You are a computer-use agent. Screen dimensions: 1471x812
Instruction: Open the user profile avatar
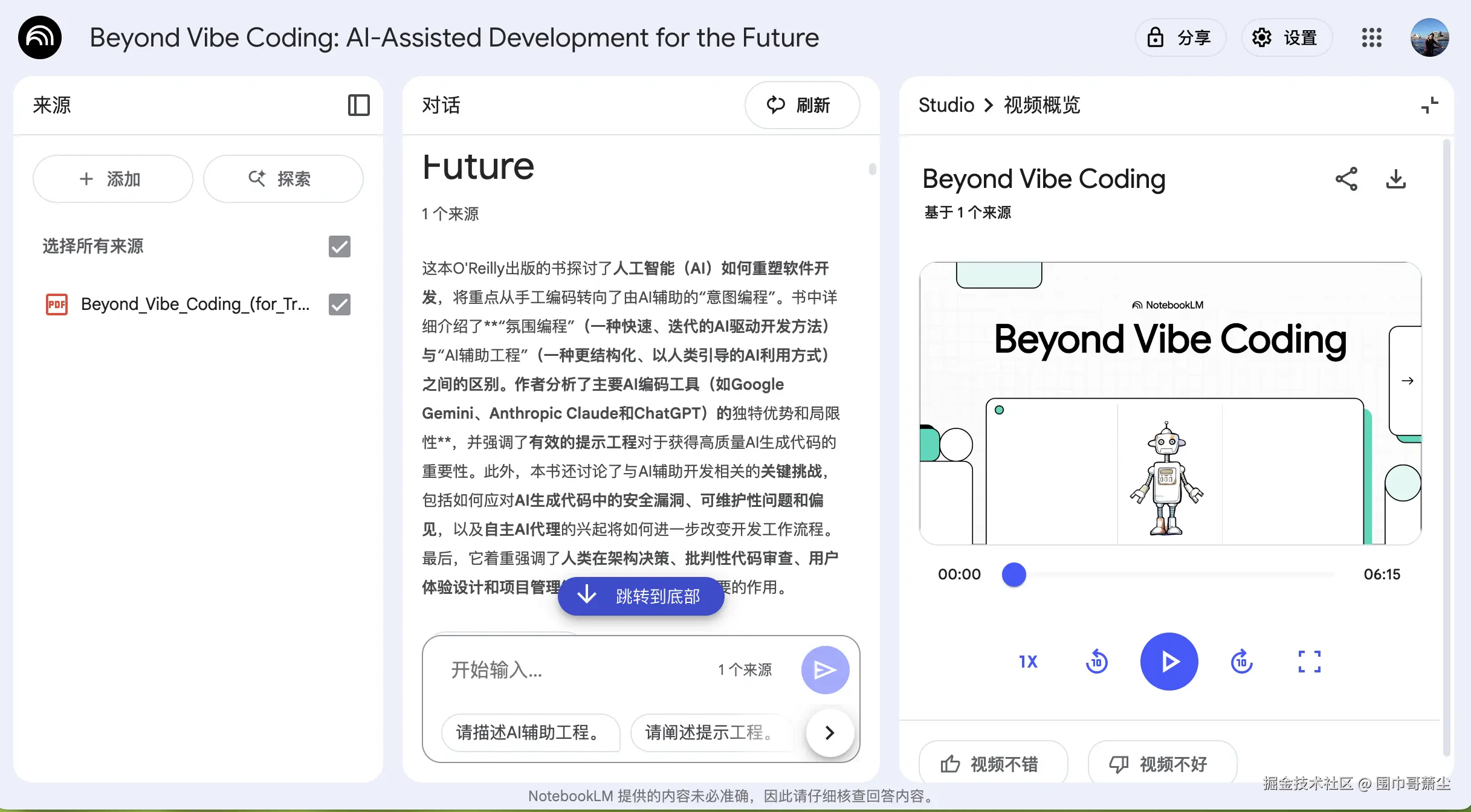point(1429,37)
